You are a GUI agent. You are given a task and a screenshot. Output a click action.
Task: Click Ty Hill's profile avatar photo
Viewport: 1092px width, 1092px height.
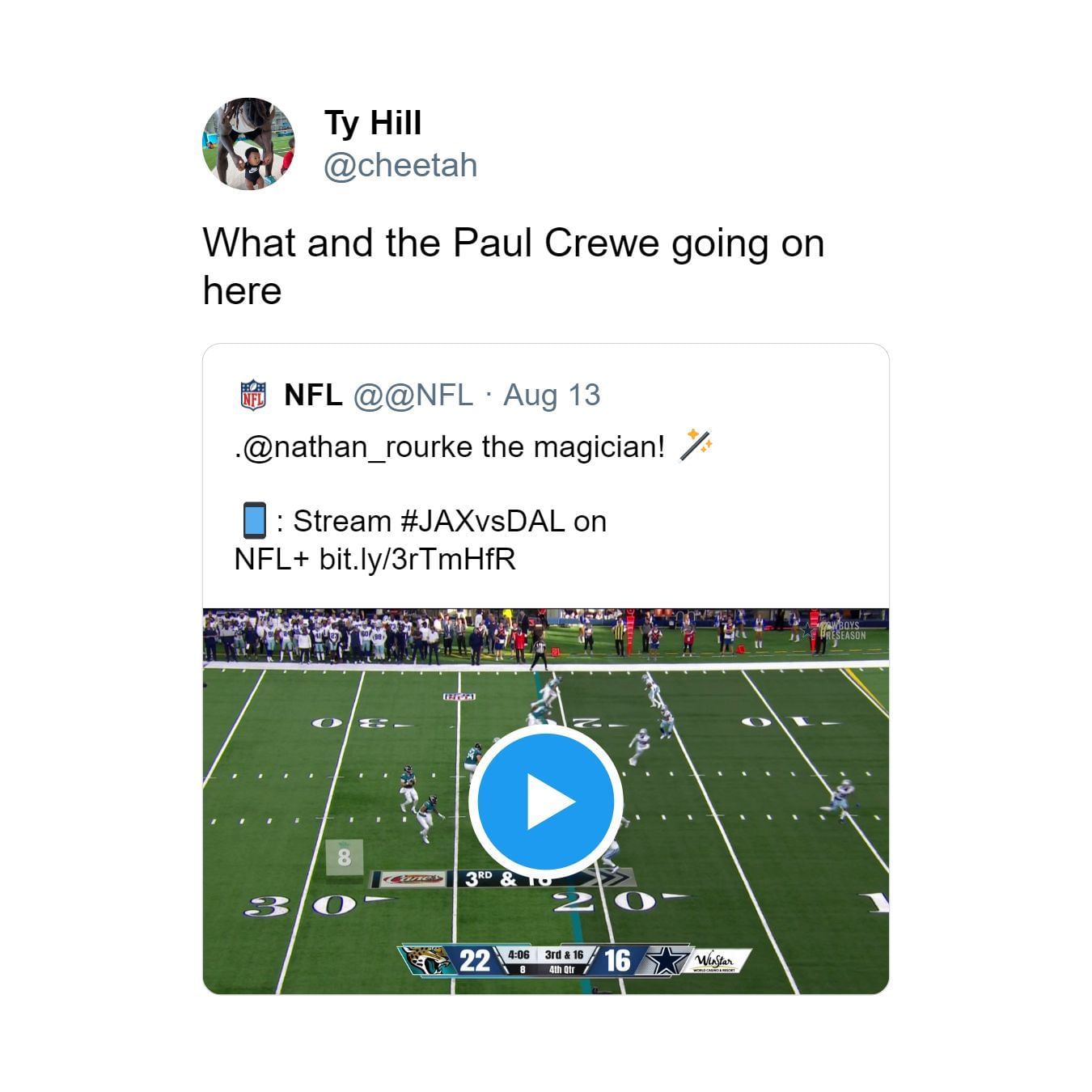(248, 144)
